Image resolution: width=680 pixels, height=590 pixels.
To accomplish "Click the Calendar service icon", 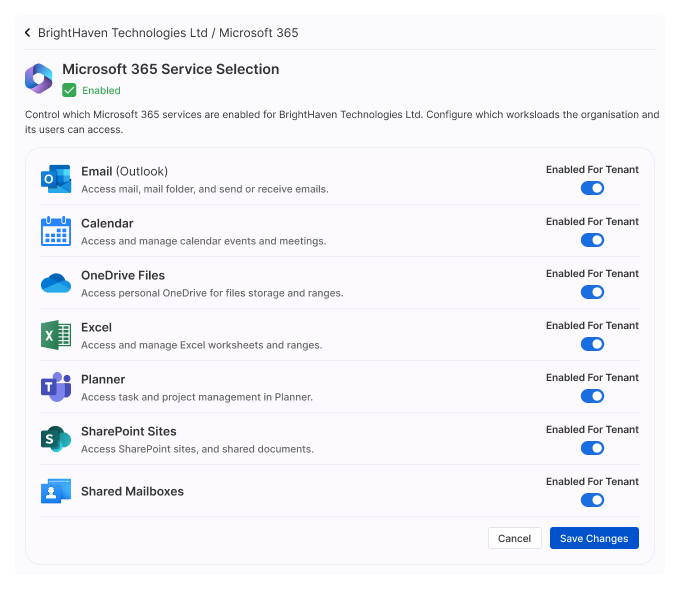I will [56, 231].
